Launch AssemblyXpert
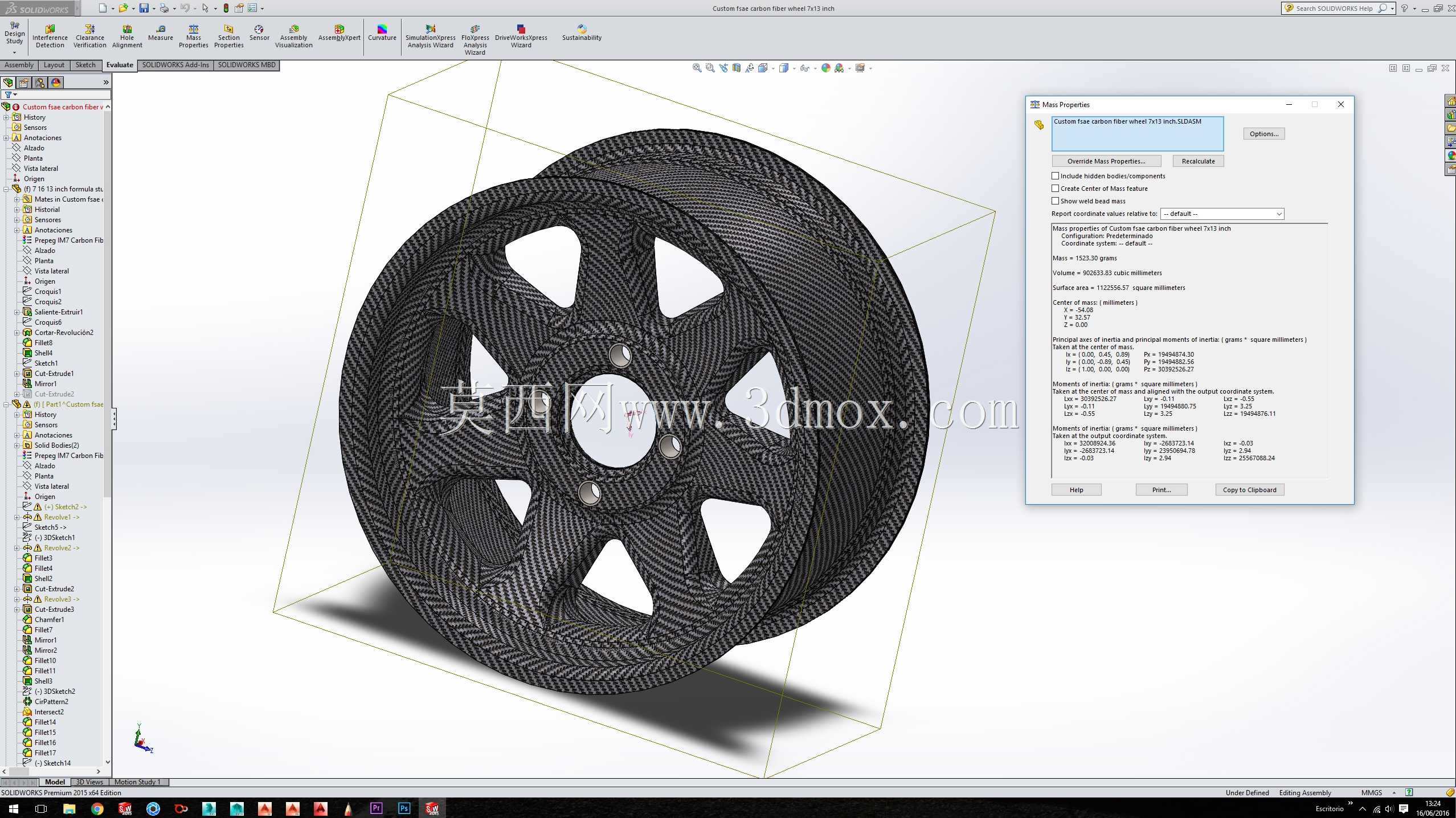 [x=340, y=33]
